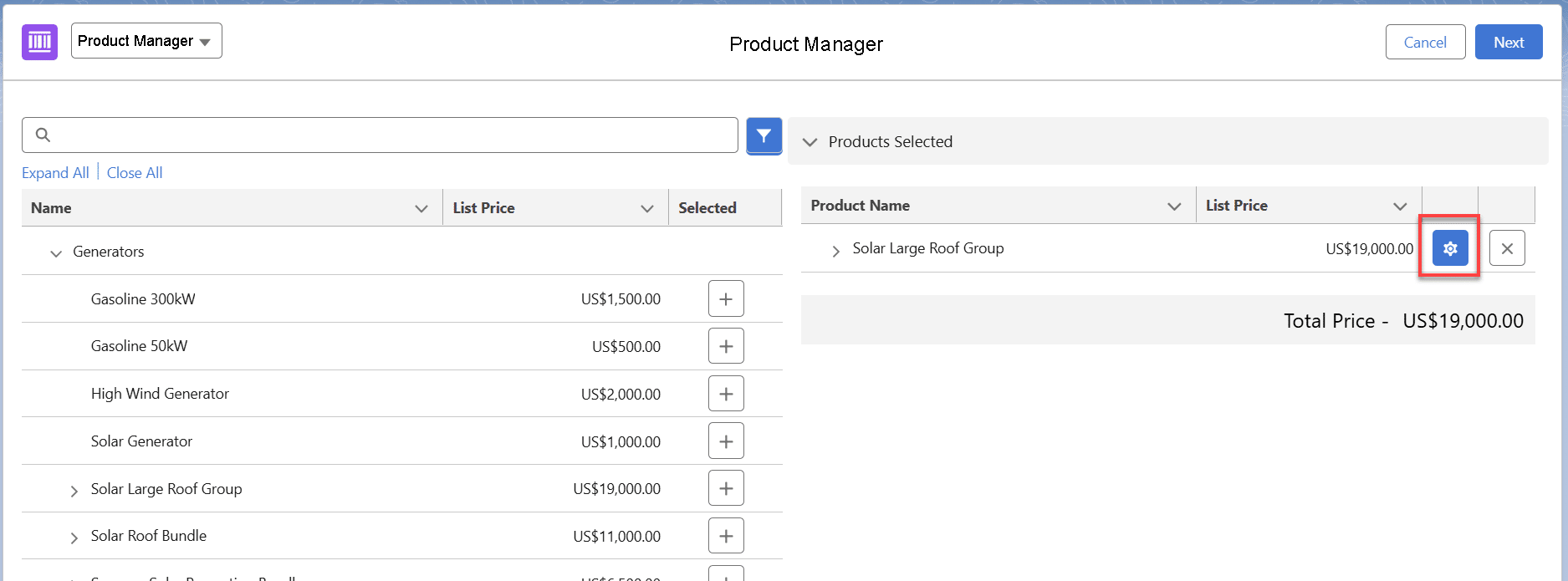This screenshot has height=581, width=1568.
Task: Click the Next button
Action: 1508,42
